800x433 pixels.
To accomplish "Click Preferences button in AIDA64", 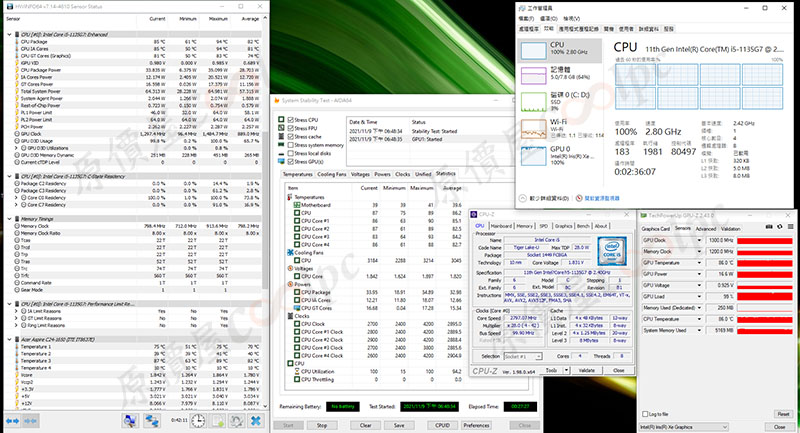I will [477, 425].
